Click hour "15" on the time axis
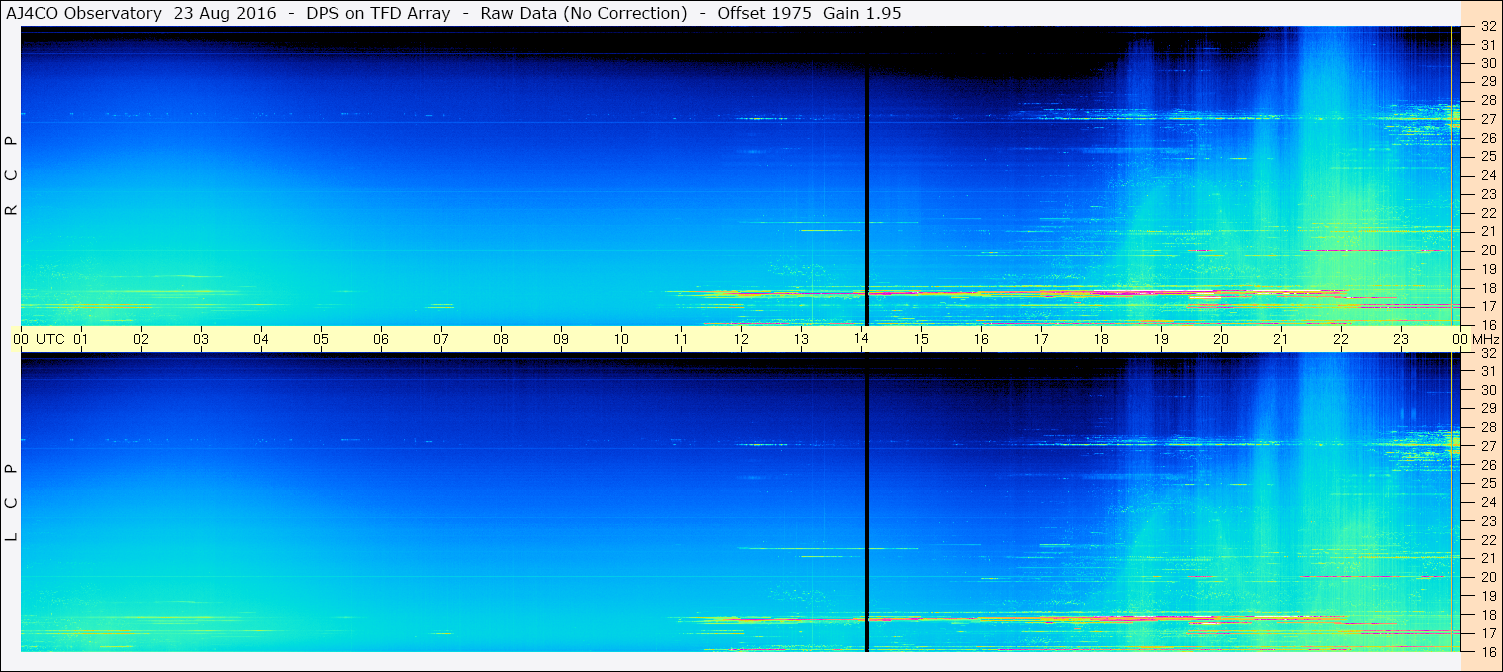Viewport: 1503px width, 672px height. point(921,339)
